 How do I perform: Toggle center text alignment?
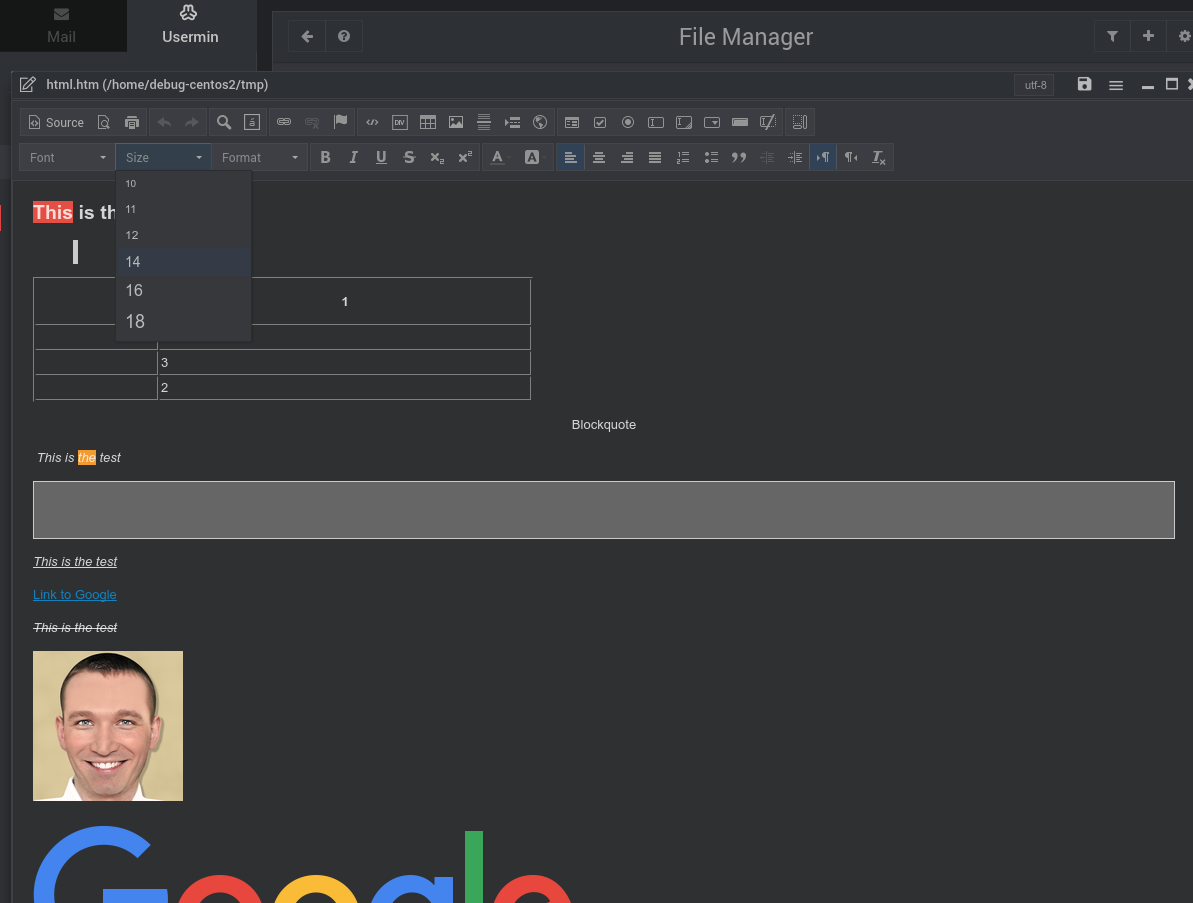click(598, 157)
